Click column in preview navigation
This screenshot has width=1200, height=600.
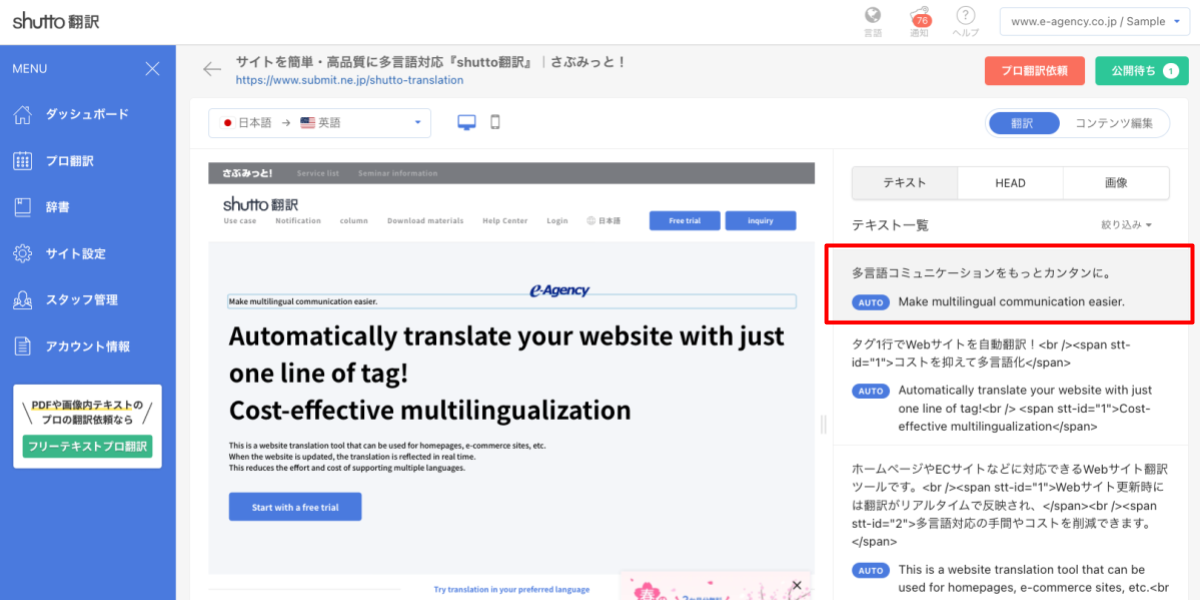click(x=354, y=221)
